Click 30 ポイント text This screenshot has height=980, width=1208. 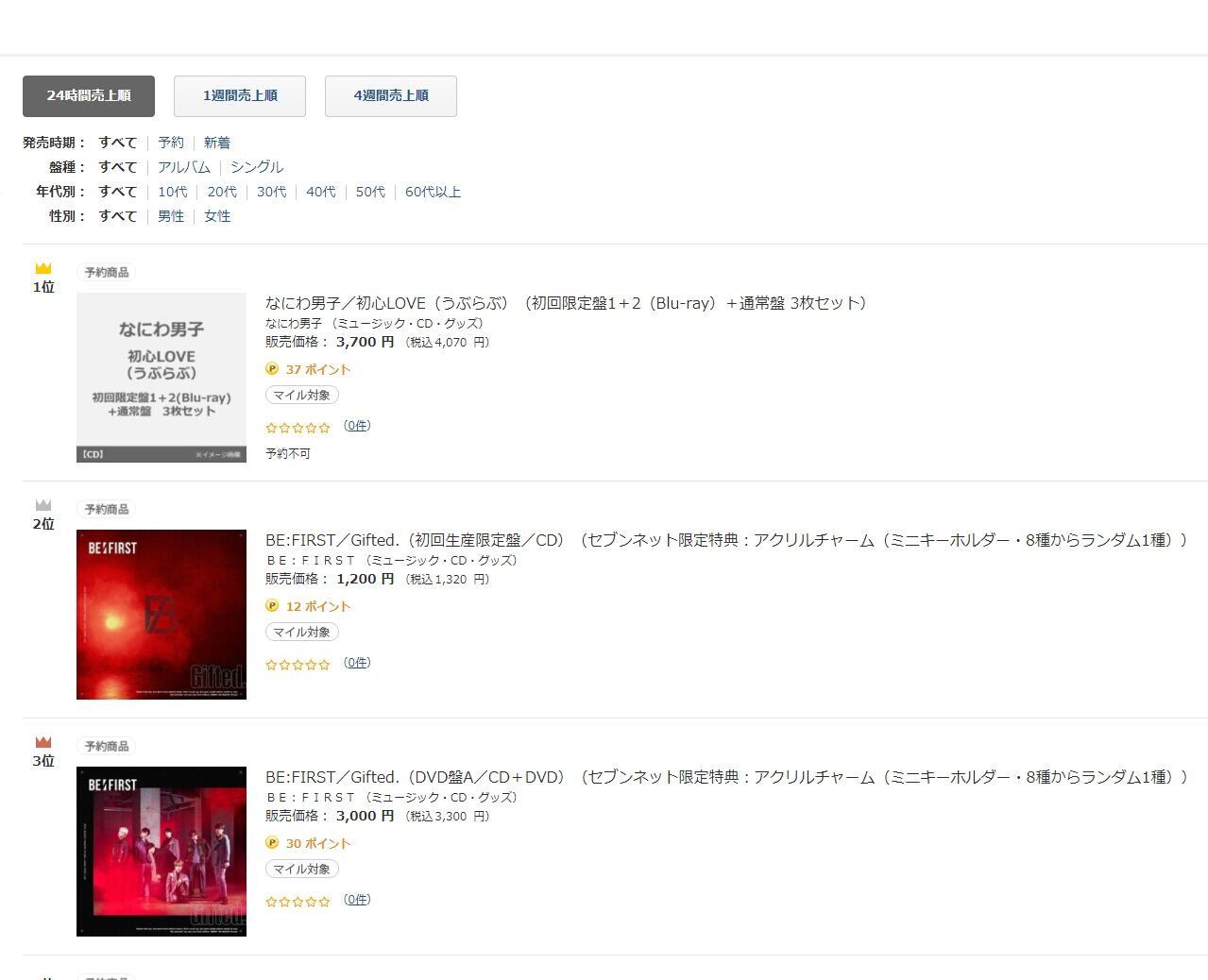(318, 844)
